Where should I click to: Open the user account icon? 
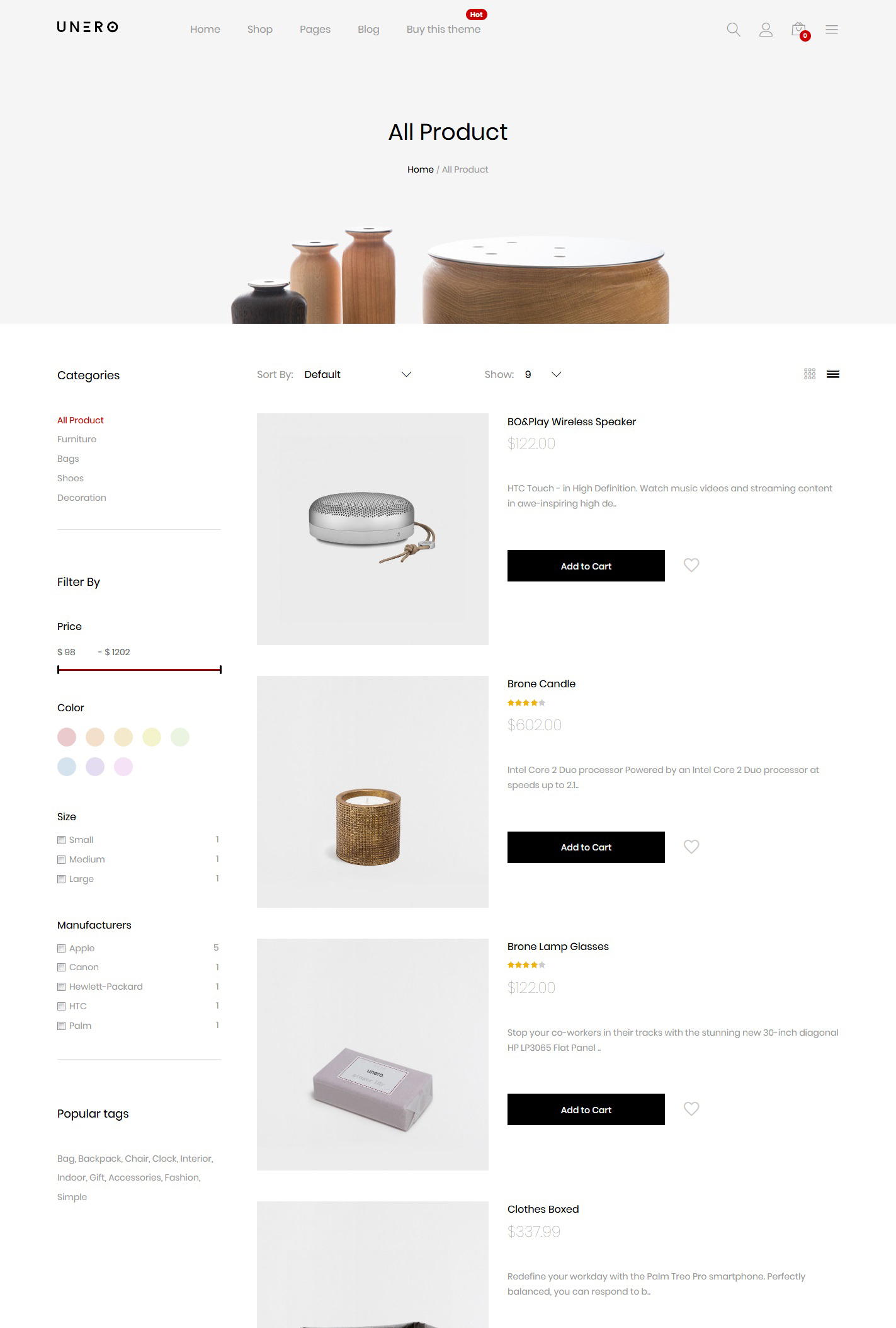pyautogui.click(x=766, y=30)
